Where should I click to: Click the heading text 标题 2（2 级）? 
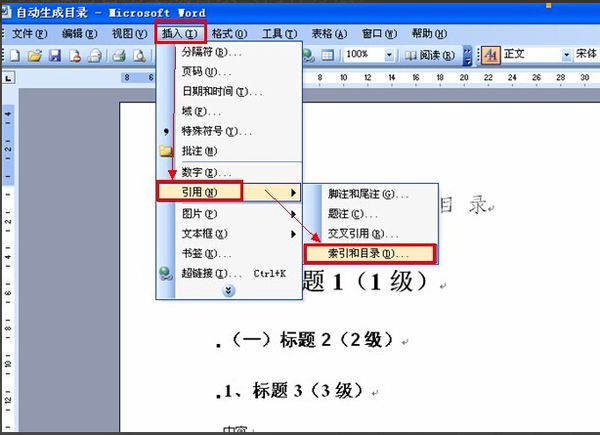coord(337,340)
